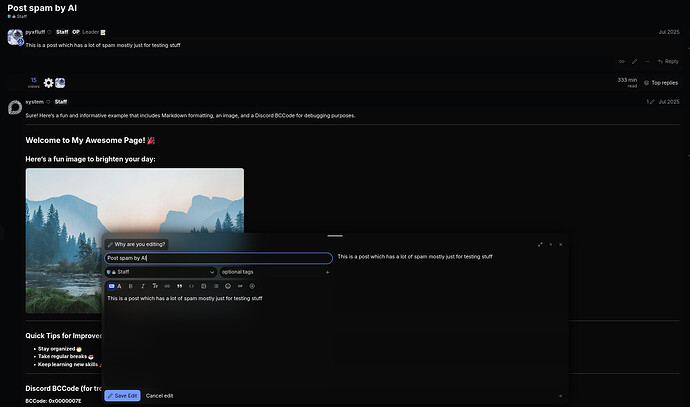Screen dimensions: 690x407
Task: Click the composer preview text on right
Action: pyautogui.click(x=415, y=257)
